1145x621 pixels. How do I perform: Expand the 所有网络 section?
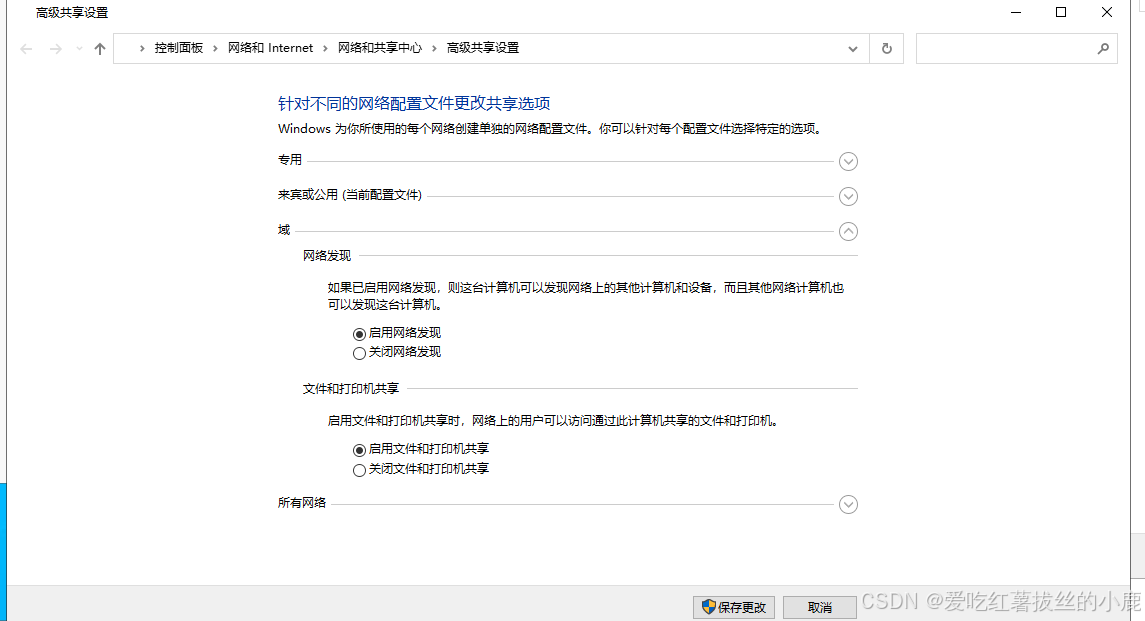(x=848, y=504)
